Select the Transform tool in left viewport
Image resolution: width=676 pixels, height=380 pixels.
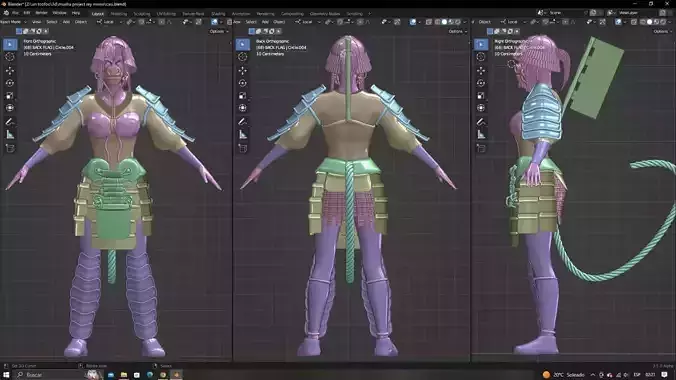coord(10,108)
